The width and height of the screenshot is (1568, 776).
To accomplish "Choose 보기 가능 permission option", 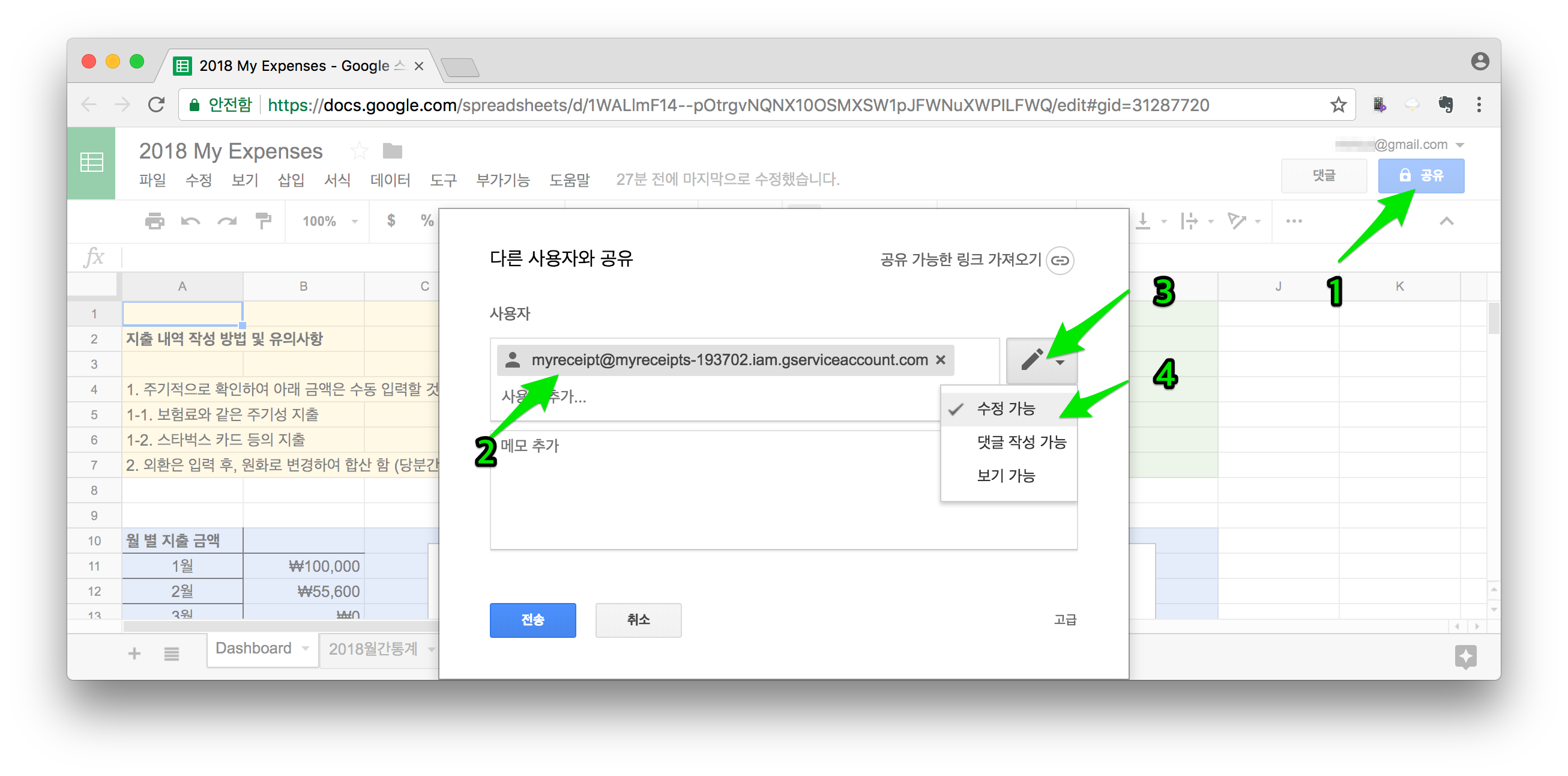I will [1006, 476].
